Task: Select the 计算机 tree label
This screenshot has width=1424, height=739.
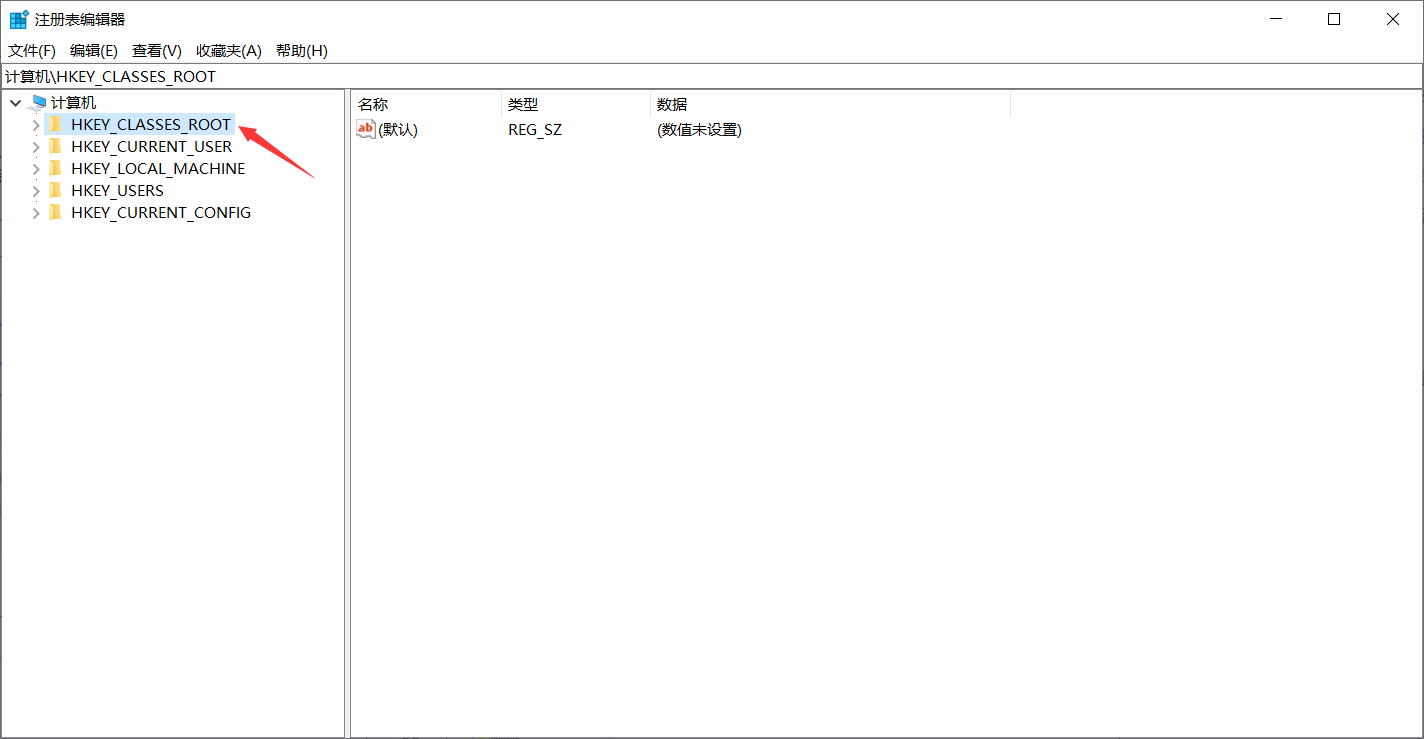Action: coord(74,102)
